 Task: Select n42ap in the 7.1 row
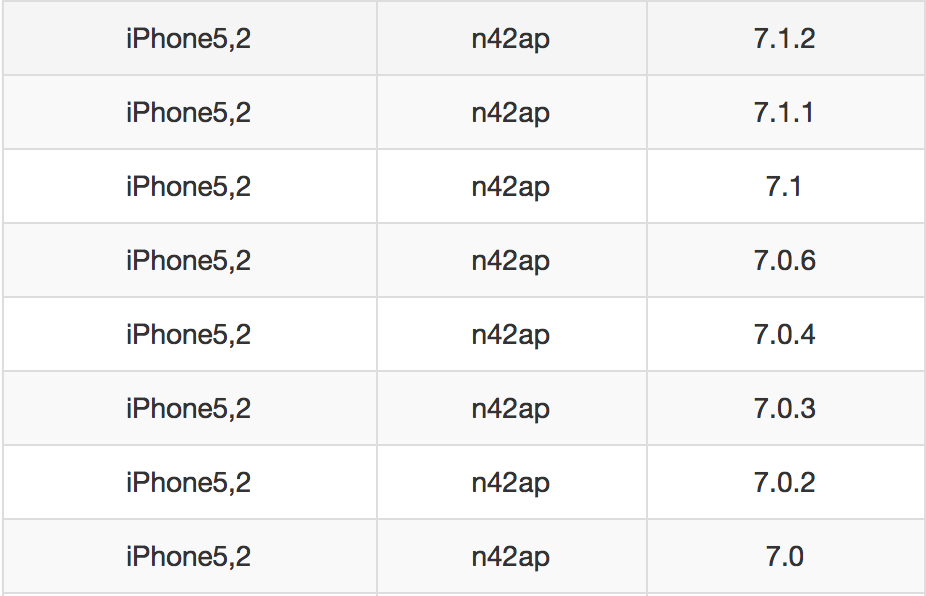[511, 188]
